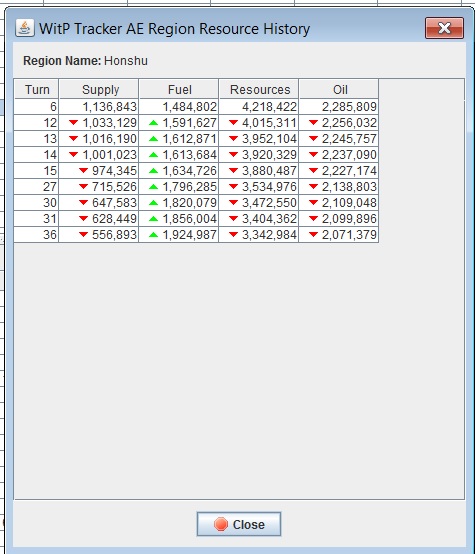Click the Java icon in the title bar

[24, 28]
